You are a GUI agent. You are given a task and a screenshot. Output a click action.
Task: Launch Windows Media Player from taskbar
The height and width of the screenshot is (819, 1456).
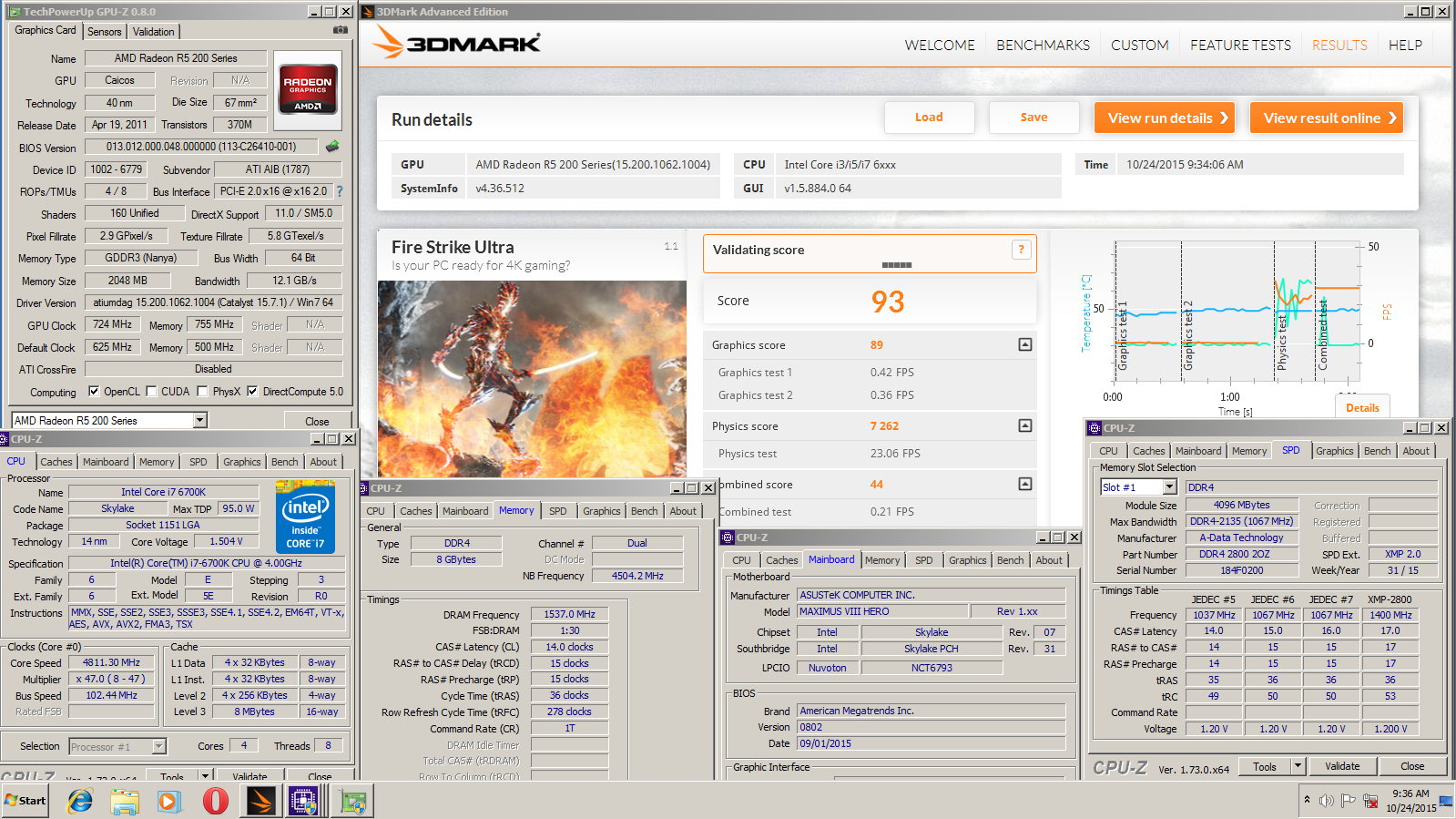(x=168, y=801)
